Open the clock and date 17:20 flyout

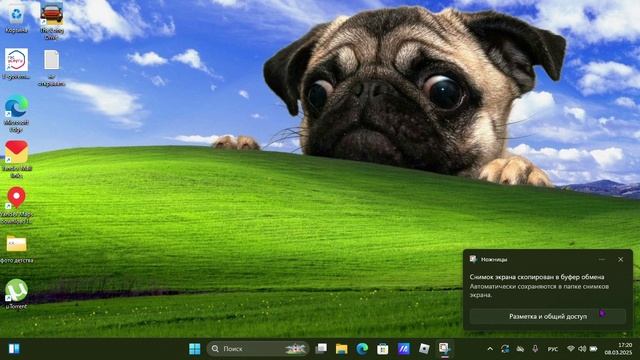point(618,349)
